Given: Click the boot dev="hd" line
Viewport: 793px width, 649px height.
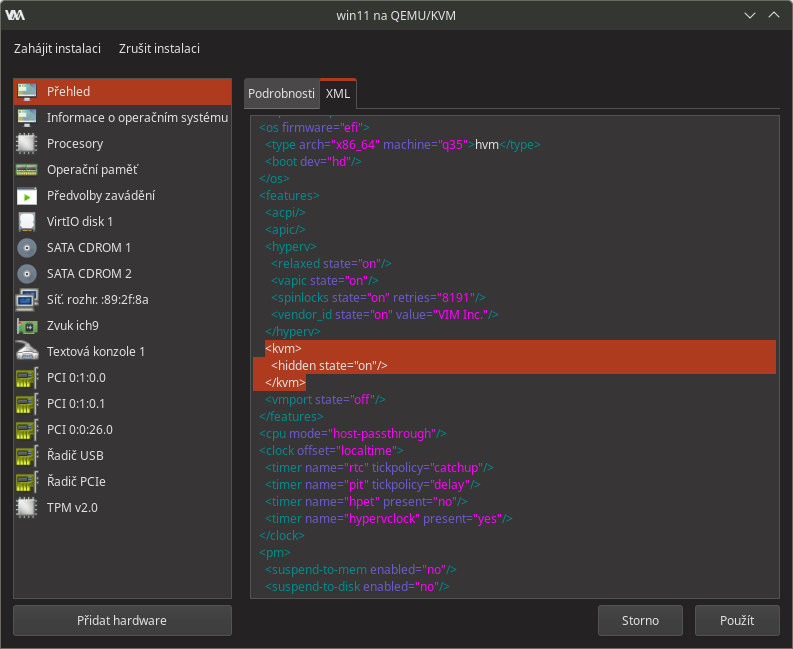Looking at the screenshot, I should 313,162.
